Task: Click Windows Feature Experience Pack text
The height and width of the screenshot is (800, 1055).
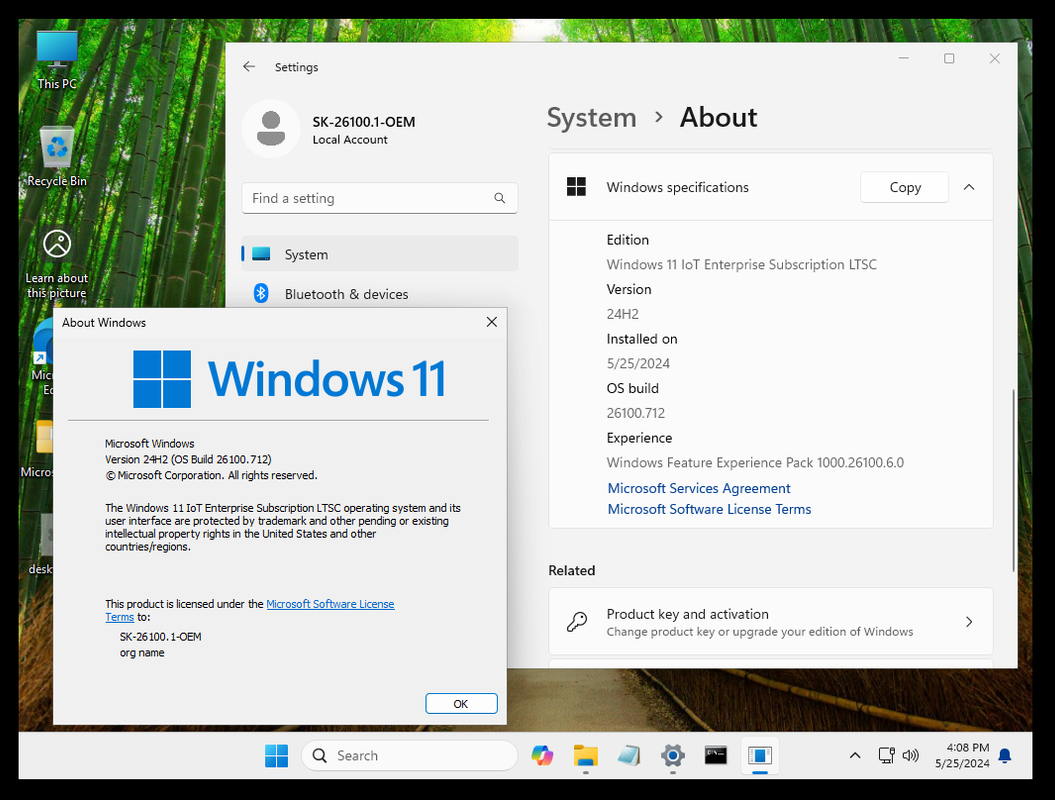Action: coord(755,462)
